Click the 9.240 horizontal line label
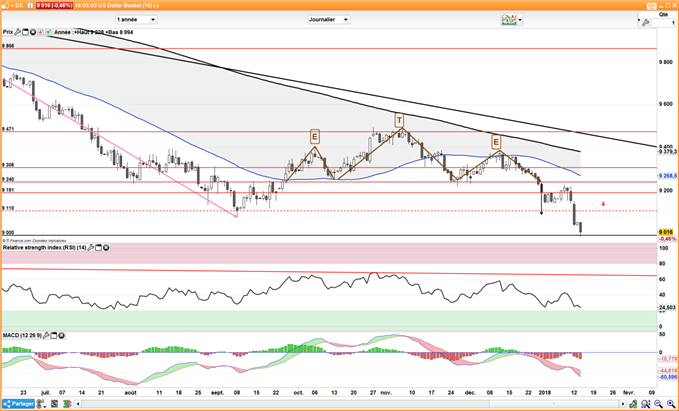679x411 pixels. pyautogui.click(x=8, y=179)
